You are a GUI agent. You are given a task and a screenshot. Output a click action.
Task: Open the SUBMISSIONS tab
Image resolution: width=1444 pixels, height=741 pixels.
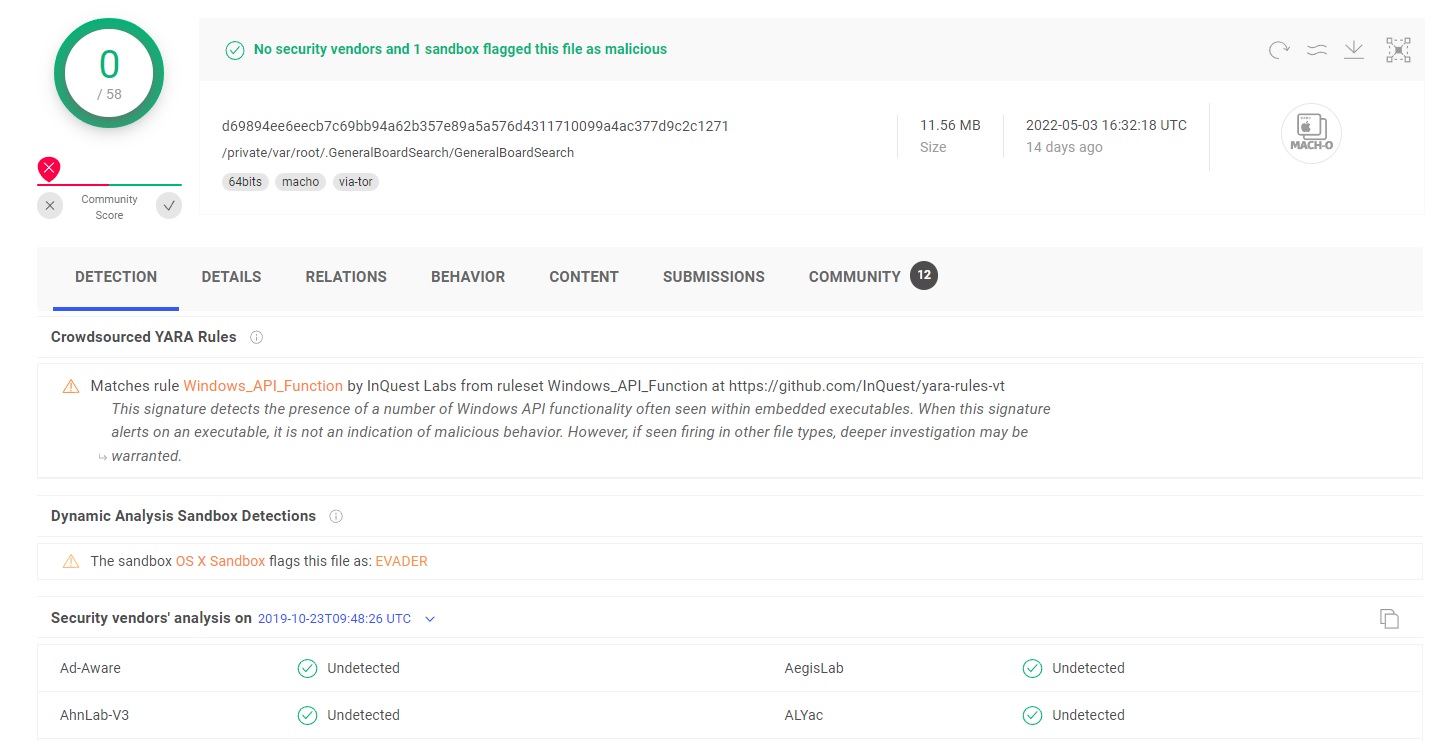(x=714, y=277)
